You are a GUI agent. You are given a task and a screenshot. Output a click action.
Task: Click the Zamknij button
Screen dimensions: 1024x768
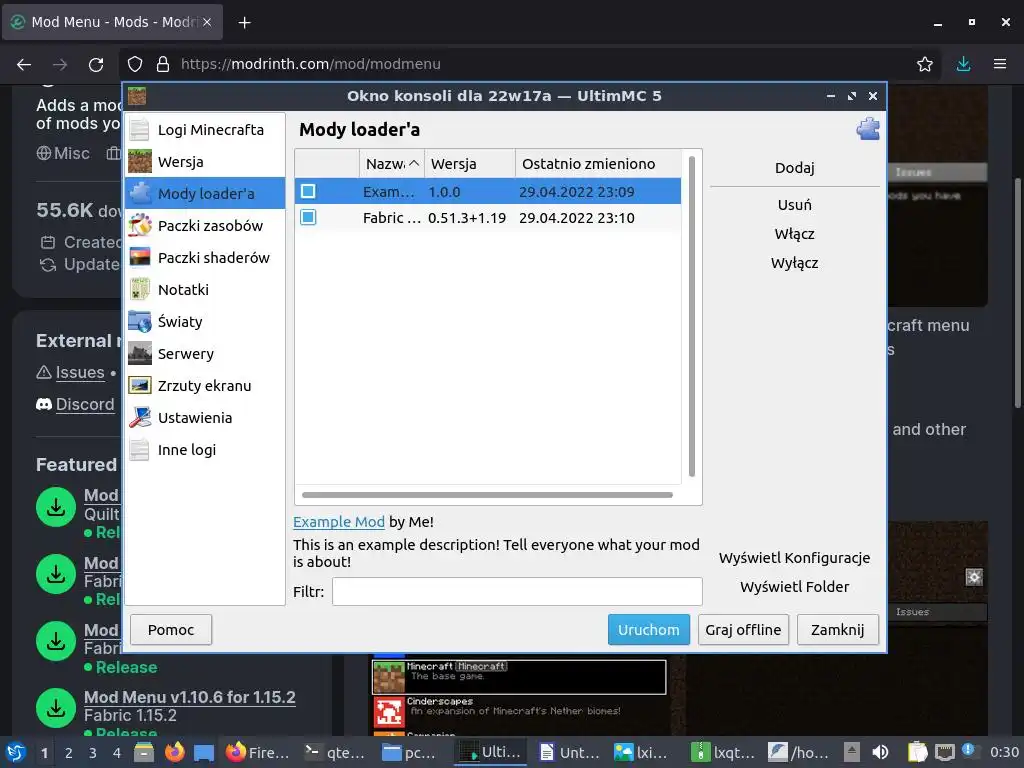pos(837,630)
